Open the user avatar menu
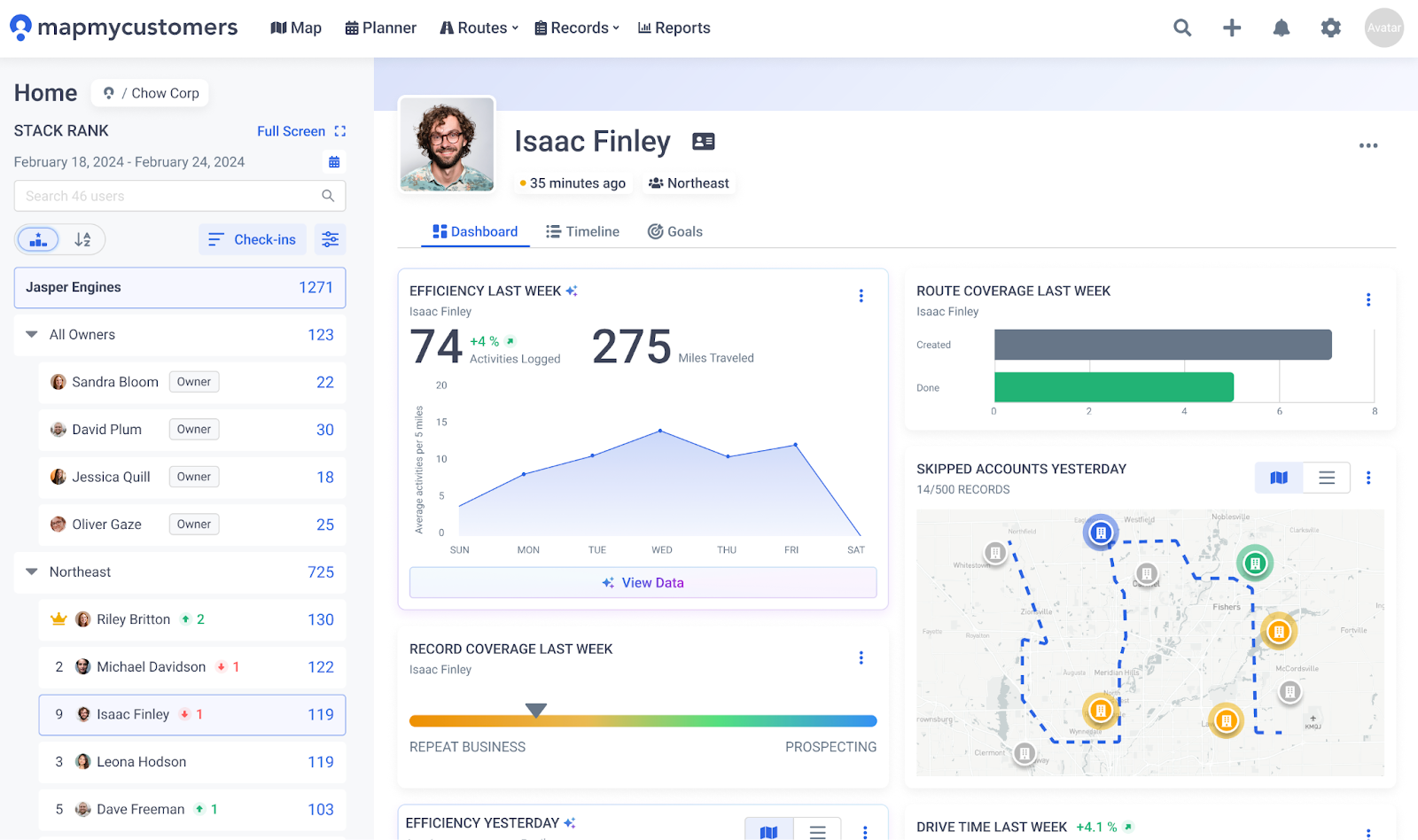The height and width of the screenshot is (840, 1418). click(x=1384, y=27)
